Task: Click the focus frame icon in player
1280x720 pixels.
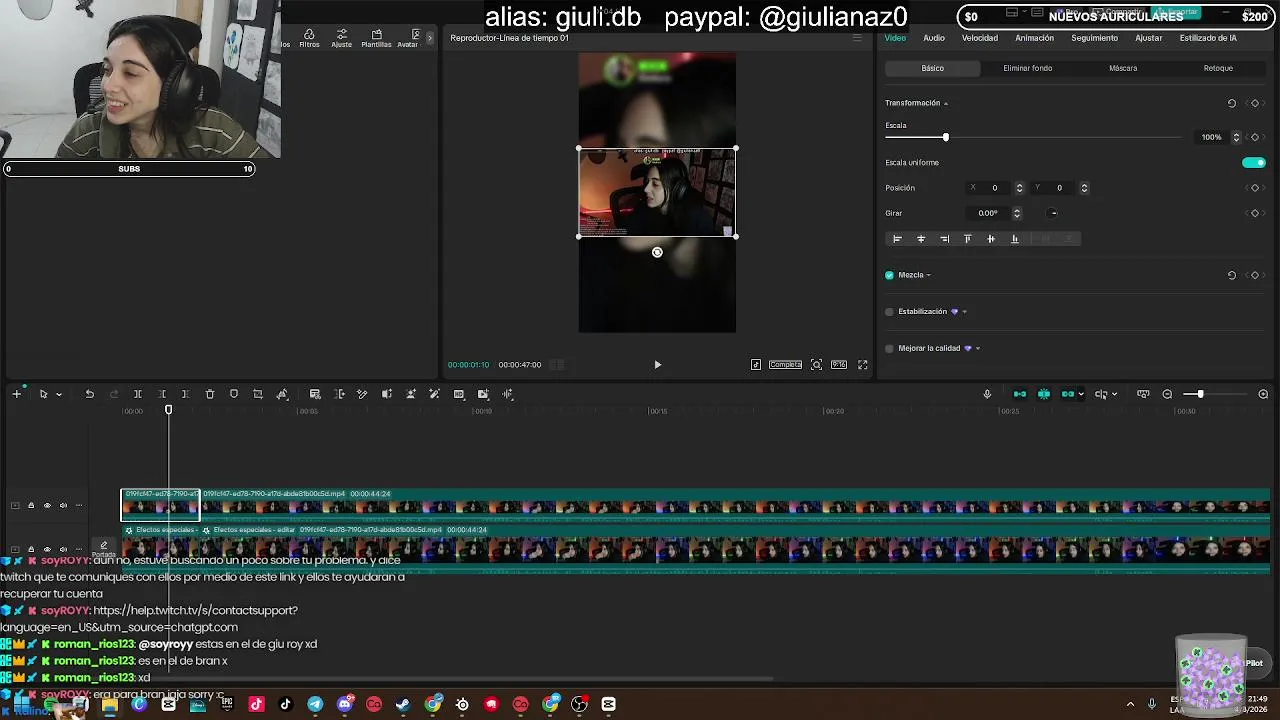Action: click(817, 365)
